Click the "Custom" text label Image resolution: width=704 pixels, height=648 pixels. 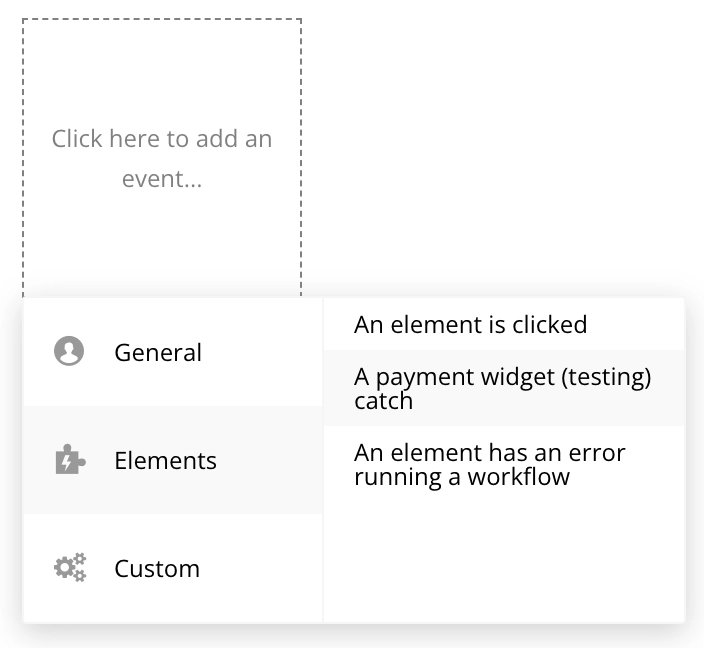157,569
